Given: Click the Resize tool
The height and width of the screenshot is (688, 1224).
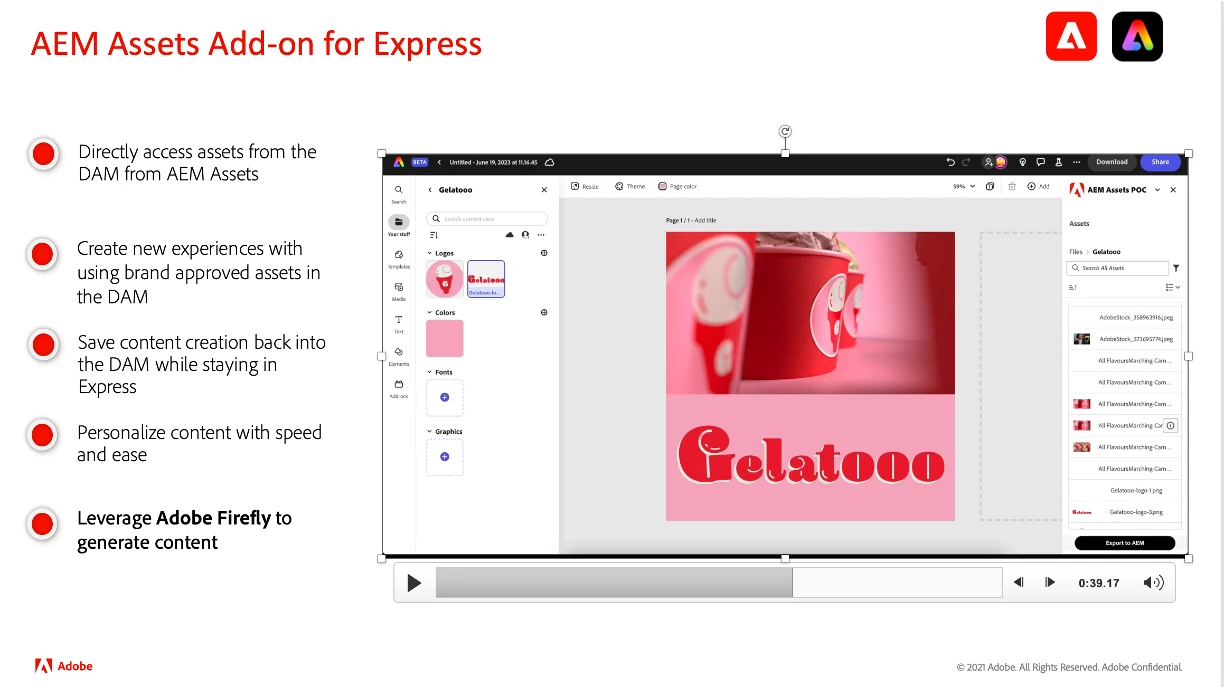Looking at the screenshot, I should [584, 186].
